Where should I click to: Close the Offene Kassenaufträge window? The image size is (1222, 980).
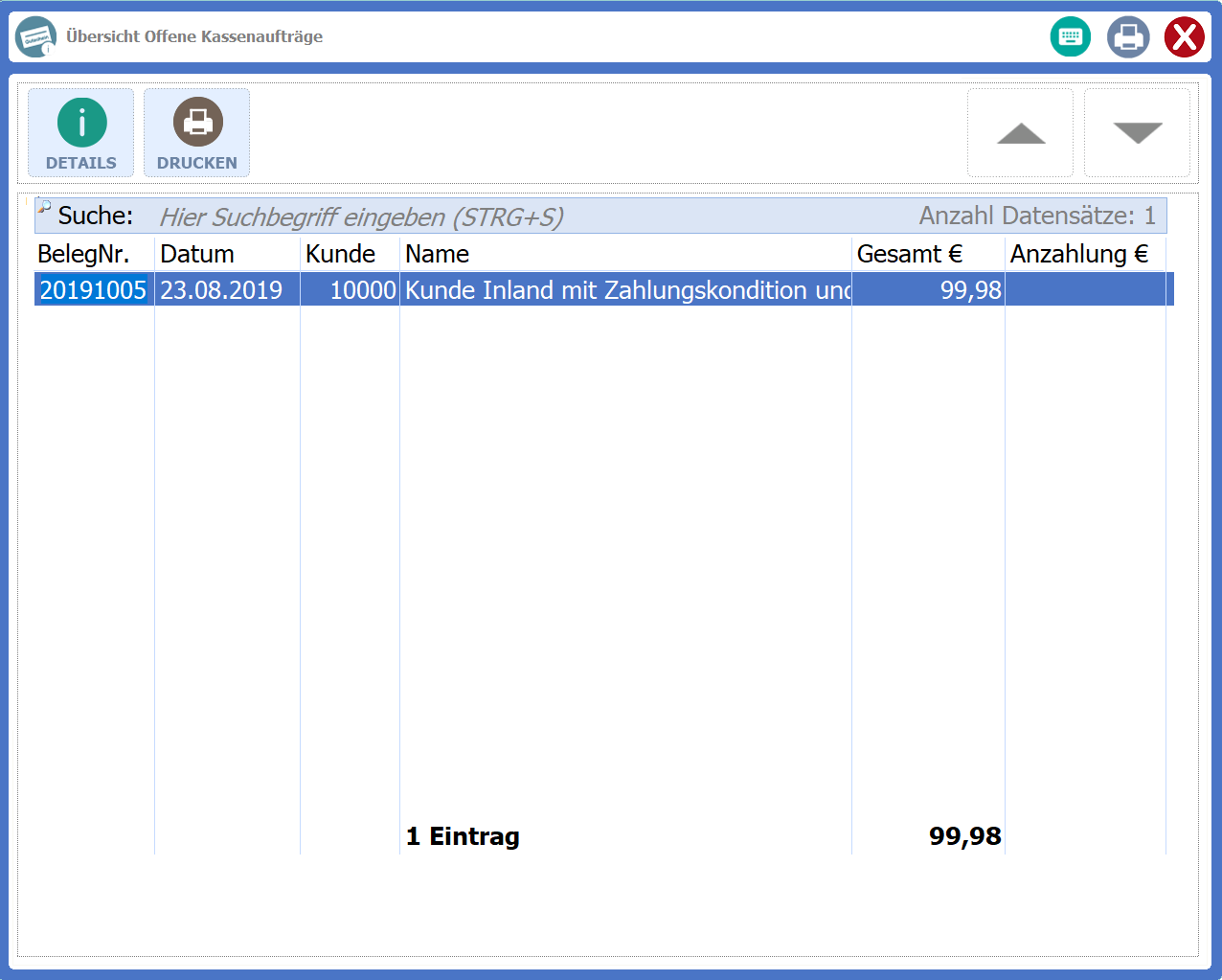[x=1184, y=37]
